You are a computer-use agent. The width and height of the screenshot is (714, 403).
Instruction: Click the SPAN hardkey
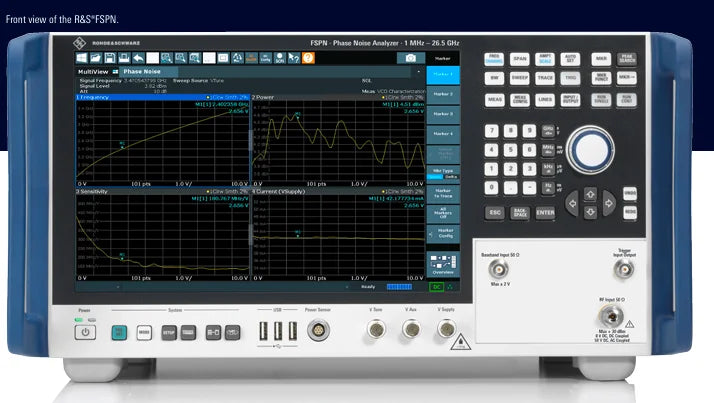point(520,59)
